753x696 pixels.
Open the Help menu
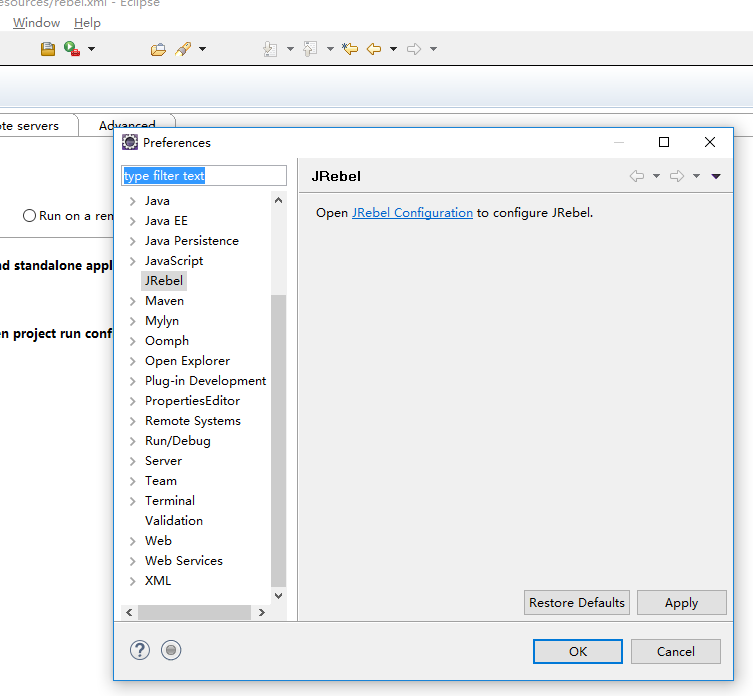pos(87,23)
